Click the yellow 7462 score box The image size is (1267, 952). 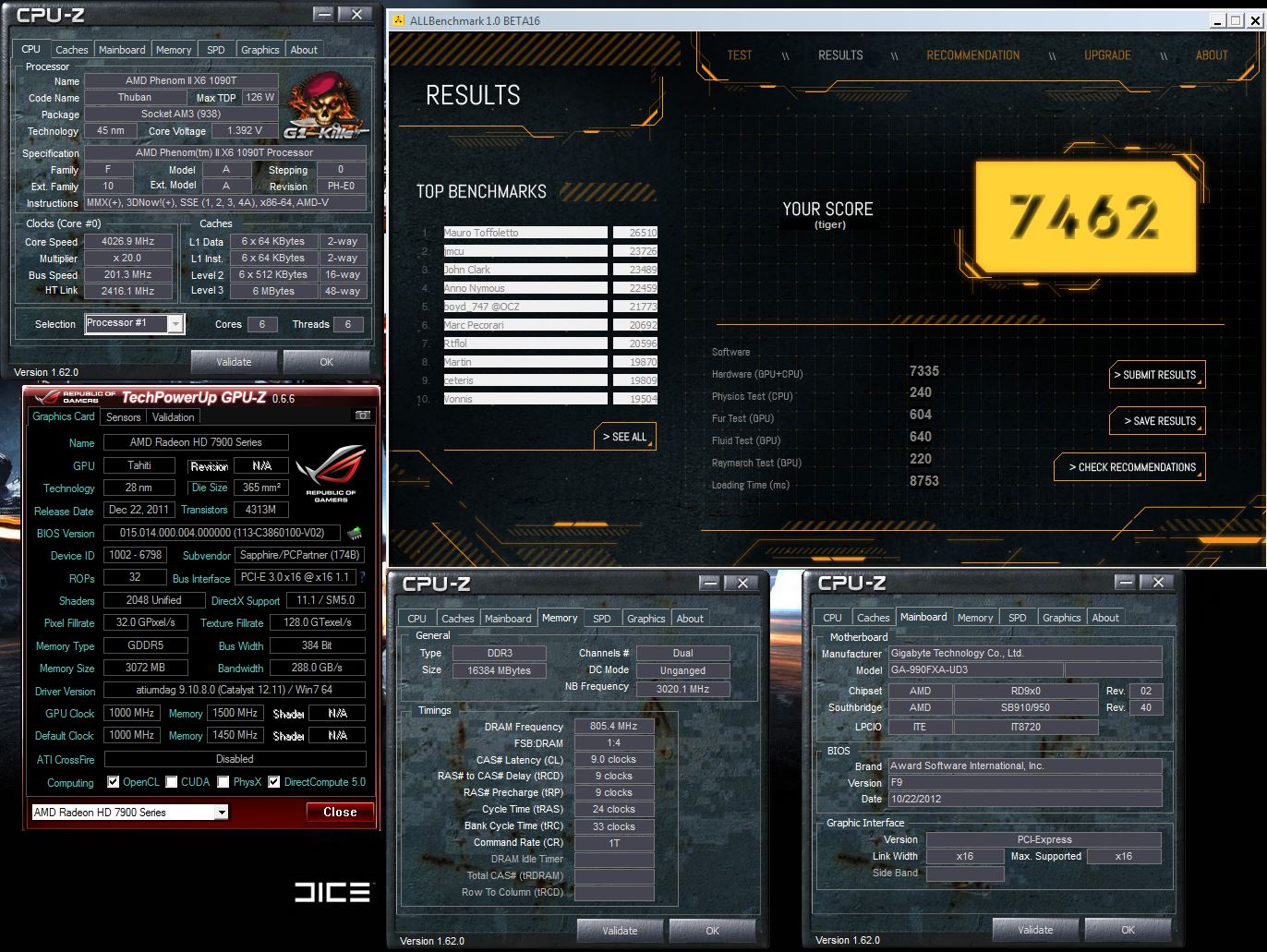tap(1085, 217)
